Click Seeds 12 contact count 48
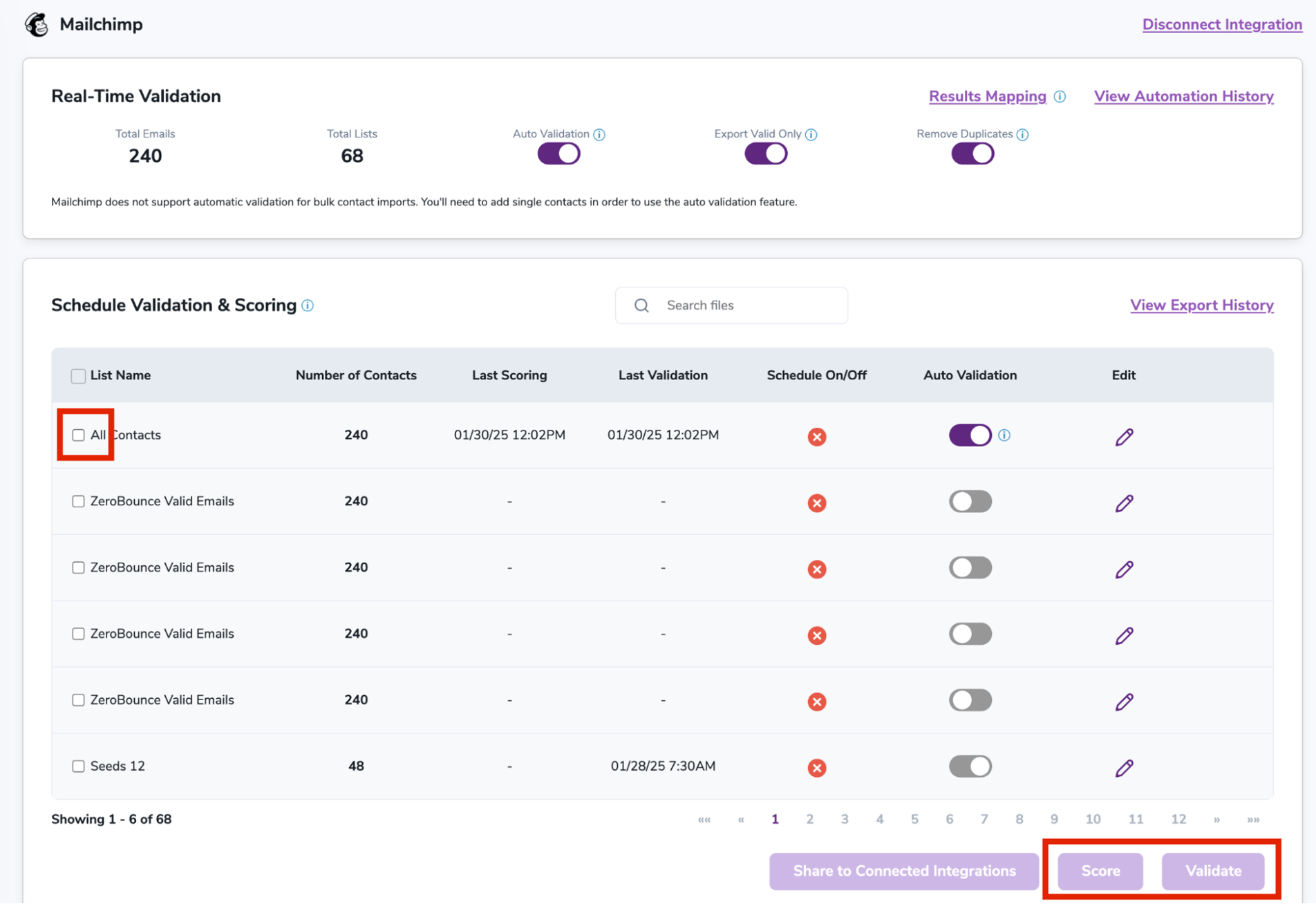 point(356,766)
